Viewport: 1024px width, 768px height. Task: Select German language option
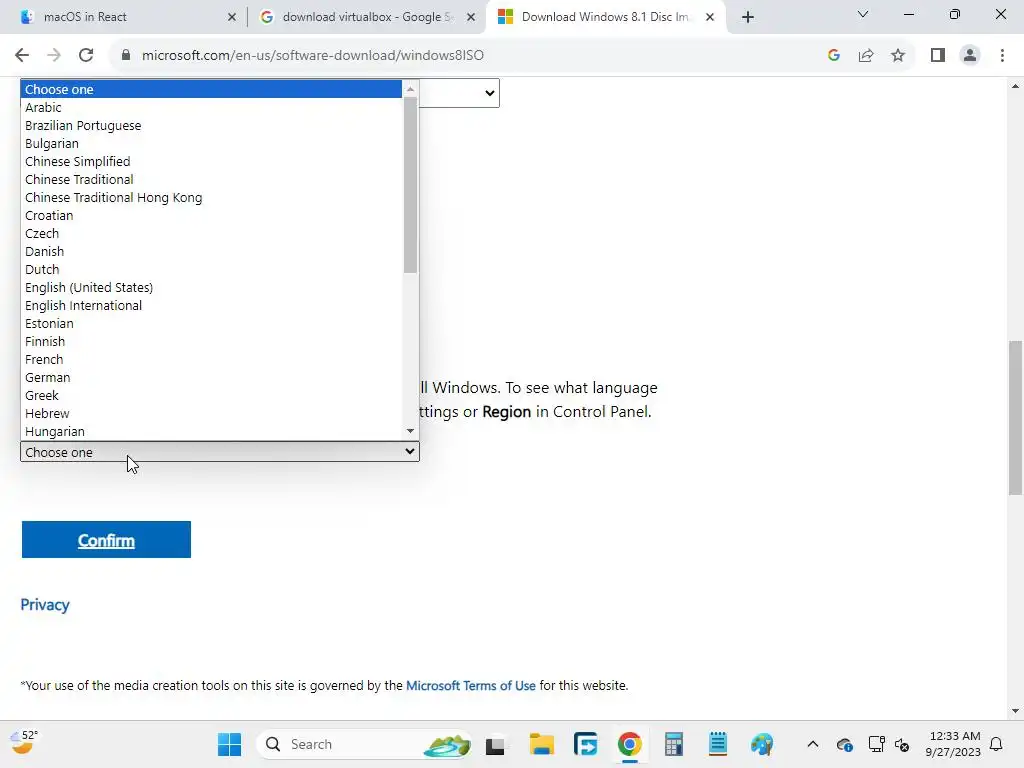point(211,377)
